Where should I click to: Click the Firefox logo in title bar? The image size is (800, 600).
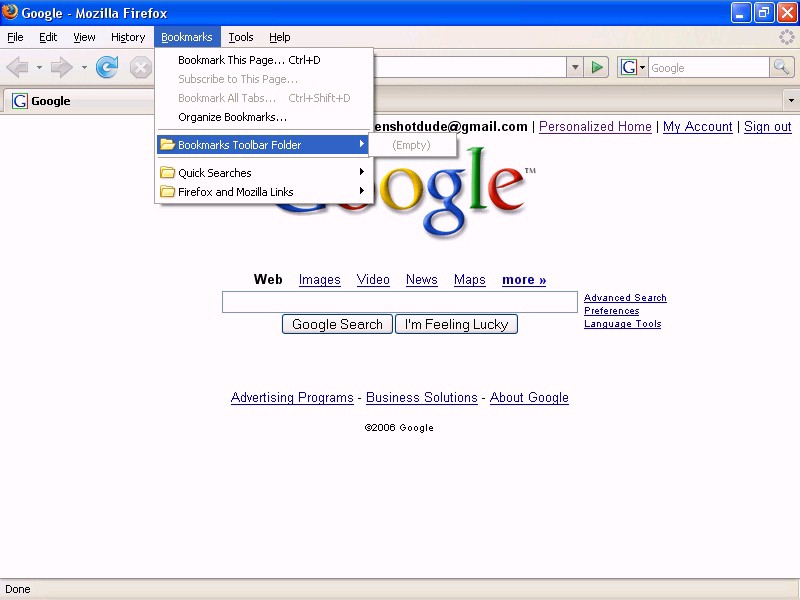point(10,12)
